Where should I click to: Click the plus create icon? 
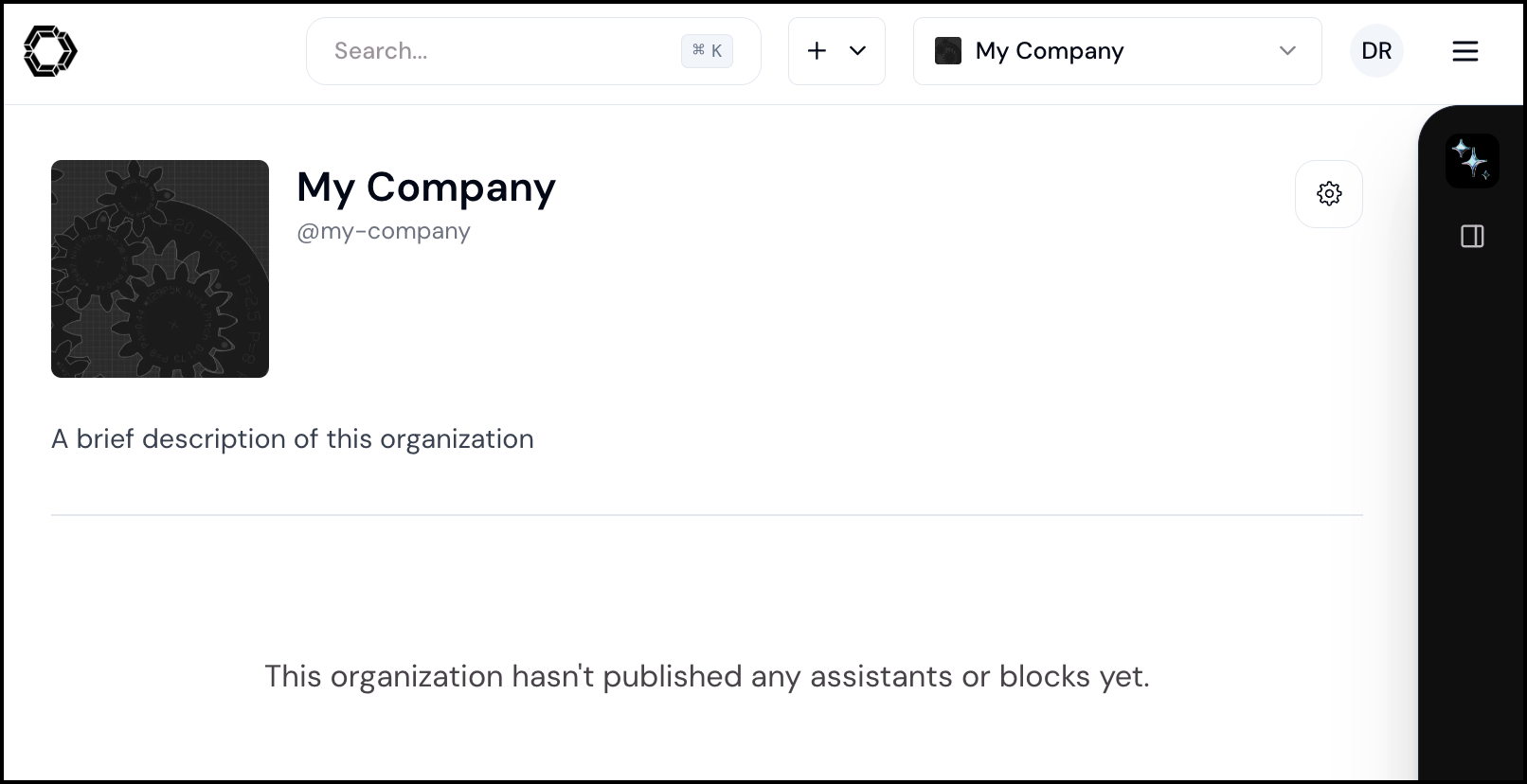(817, 51)
